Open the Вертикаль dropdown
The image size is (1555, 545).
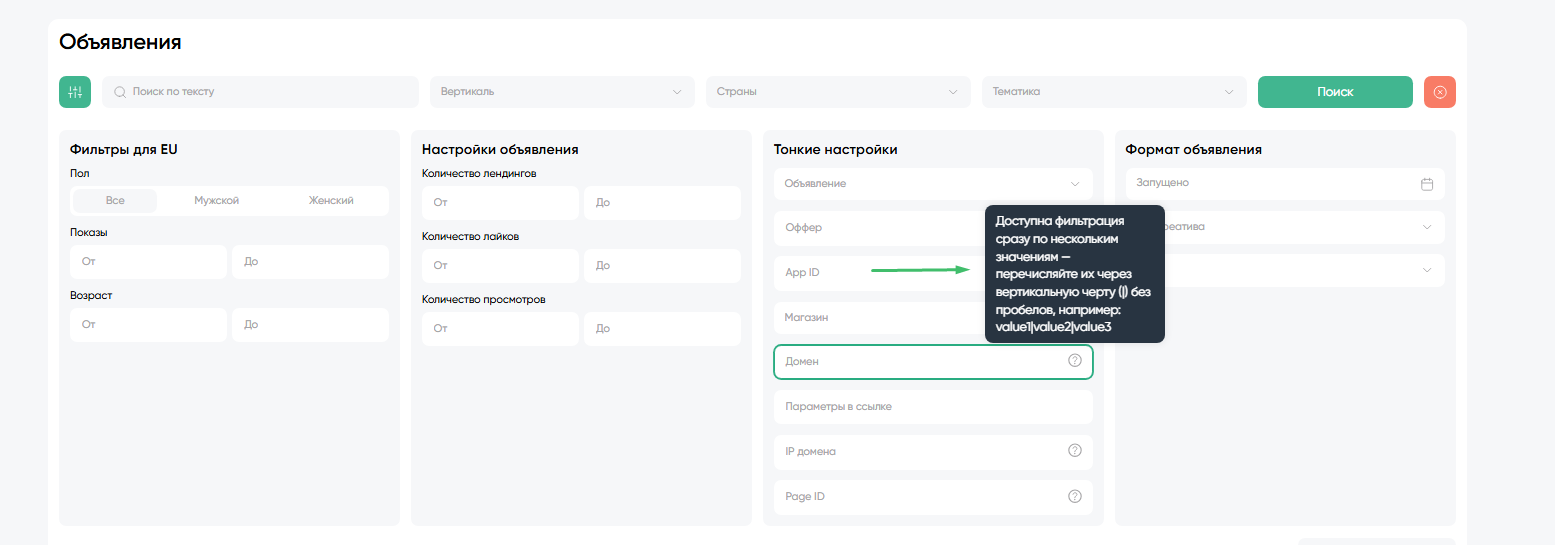tap(562, 92)
